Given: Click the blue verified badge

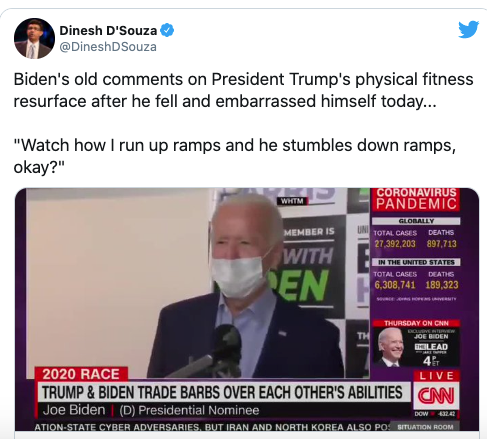Looking at the screenshot, I should pyautogui.click(x=167, y=30).
